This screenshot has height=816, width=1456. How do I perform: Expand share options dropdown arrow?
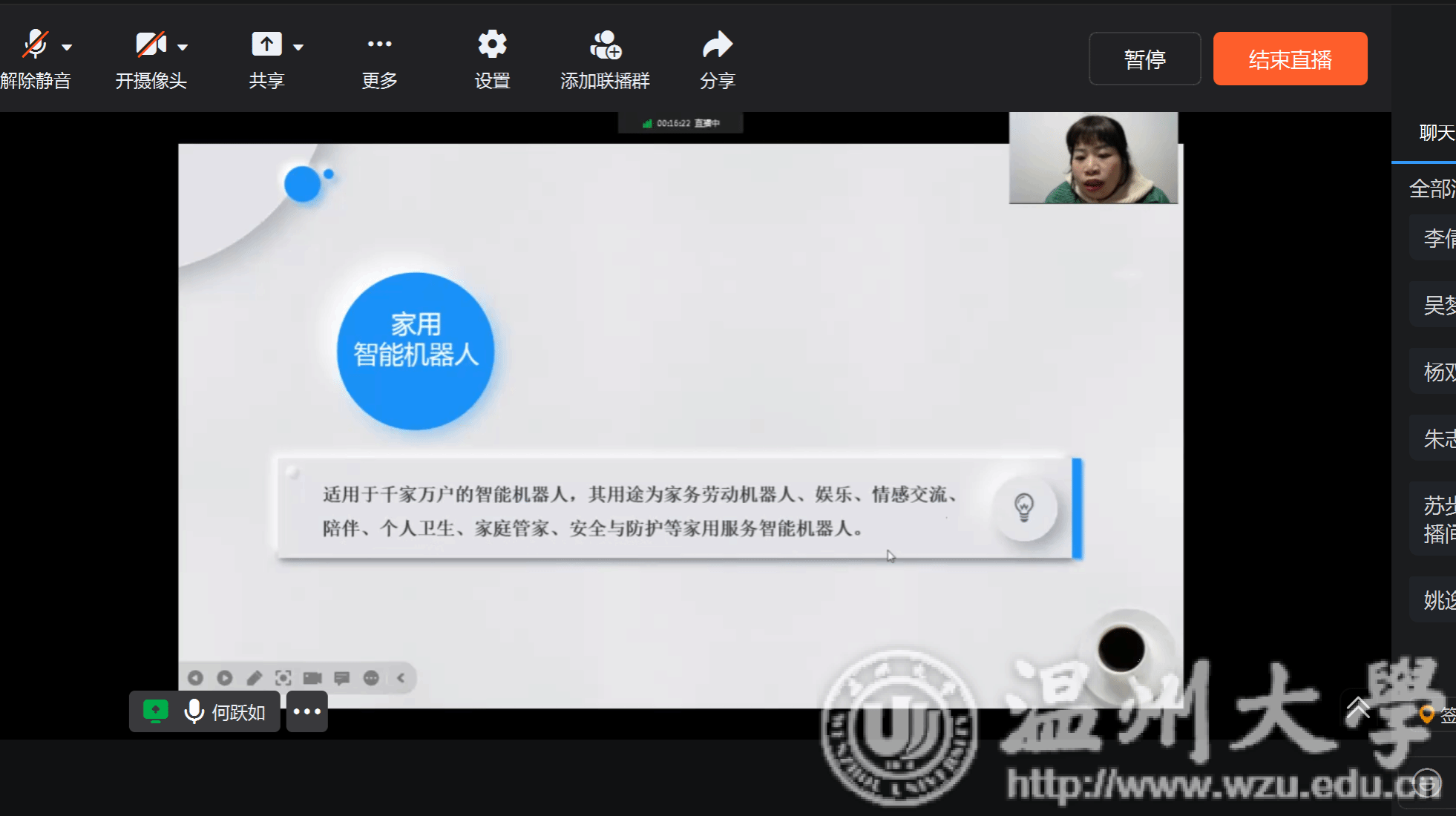click(298, 47)
